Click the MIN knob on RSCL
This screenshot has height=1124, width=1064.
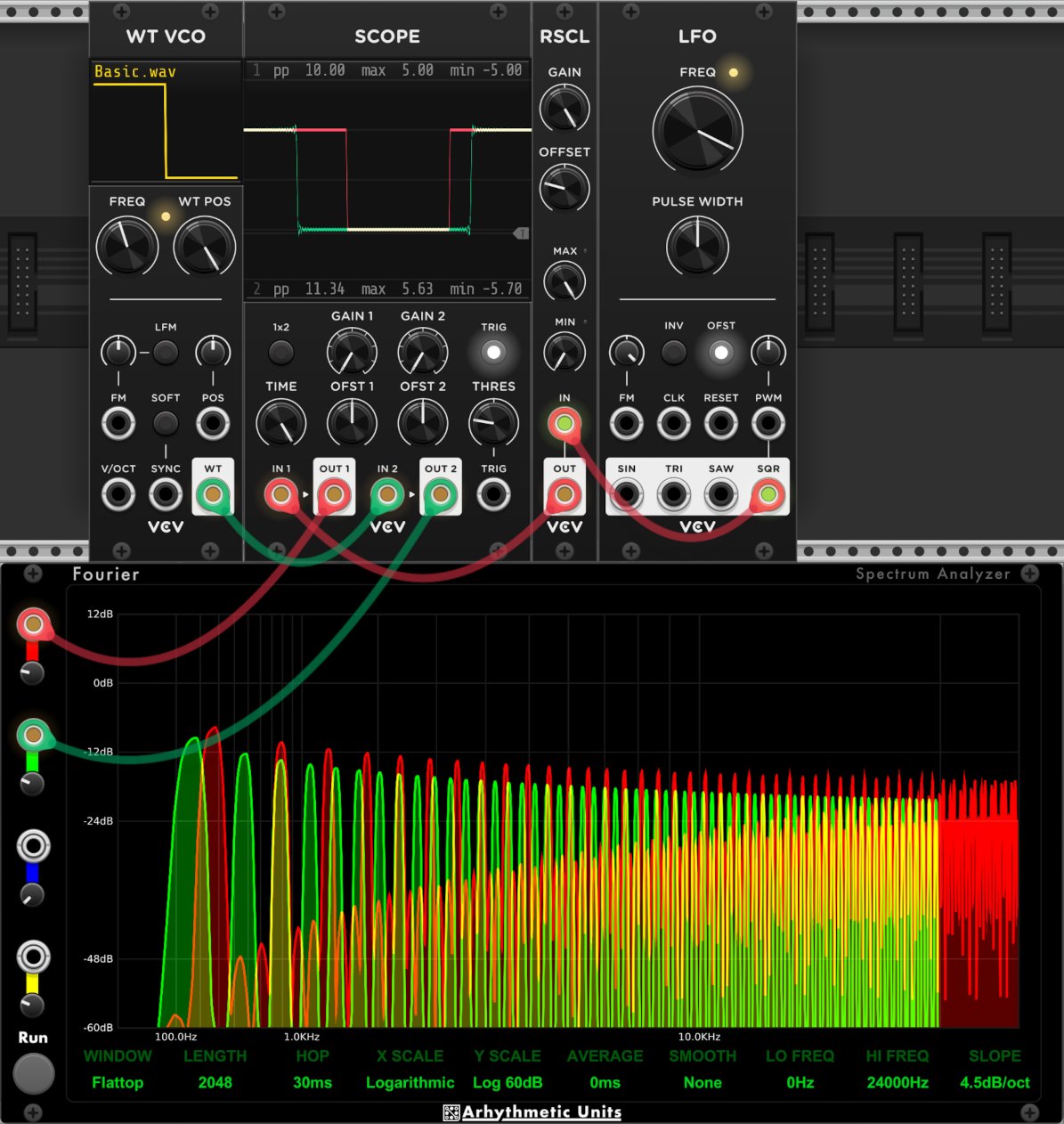tap(564, 353)
